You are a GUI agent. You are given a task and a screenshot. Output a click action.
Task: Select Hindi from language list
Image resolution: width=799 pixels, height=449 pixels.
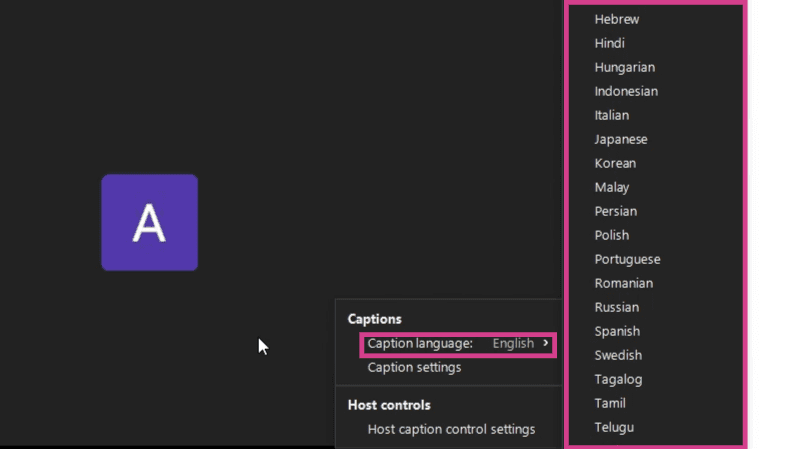click(x=609, y=43)
